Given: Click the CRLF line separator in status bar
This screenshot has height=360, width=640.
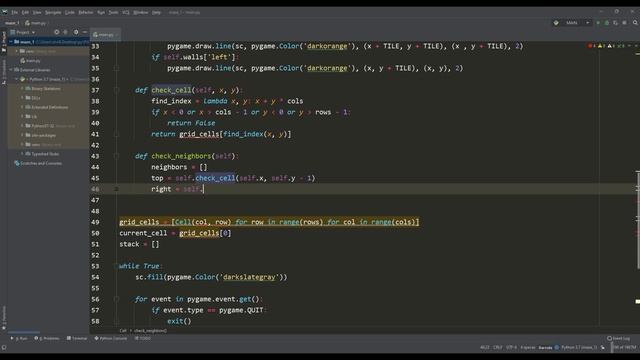Looking at the screenshot, I should click(498, 347).
